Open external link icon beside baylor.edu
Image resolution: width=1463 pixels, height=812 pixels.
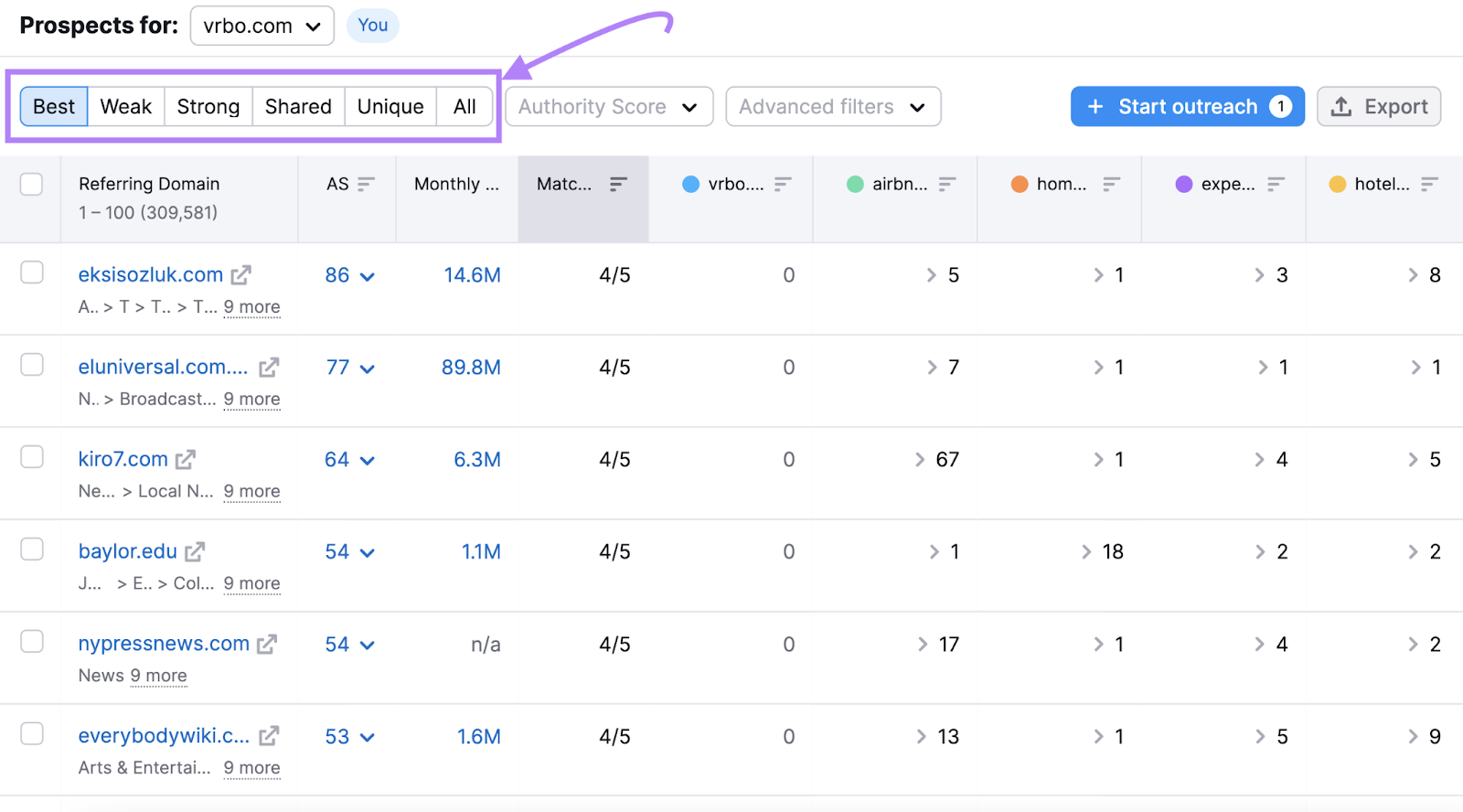[195, 552]
